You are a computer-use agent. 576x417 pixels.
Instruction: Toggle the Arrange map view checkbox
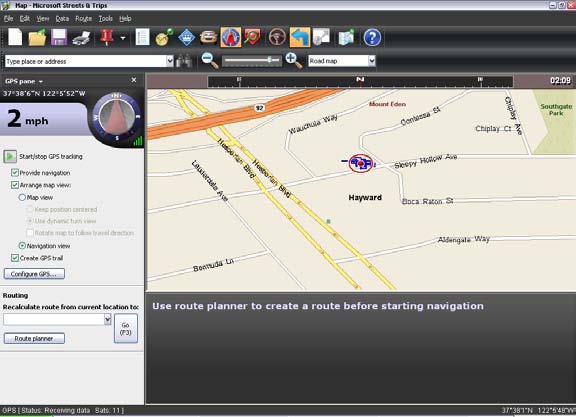[x=15, y=185]
